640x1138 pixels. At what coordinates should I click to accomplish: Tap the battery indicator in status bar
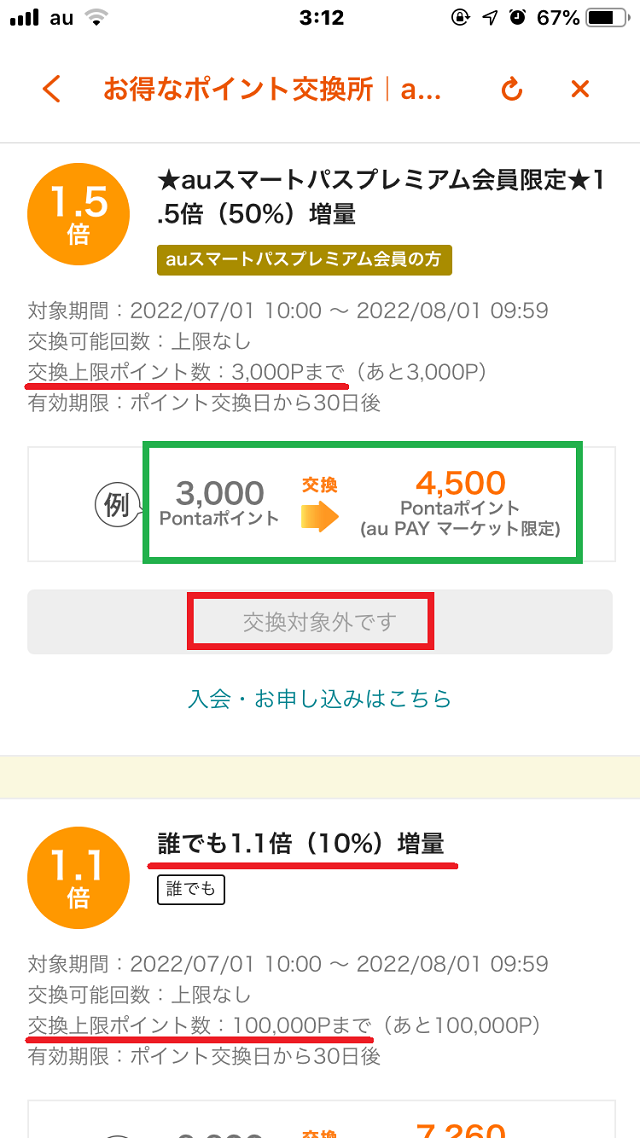pyautogui.click(x=605, y=18)
